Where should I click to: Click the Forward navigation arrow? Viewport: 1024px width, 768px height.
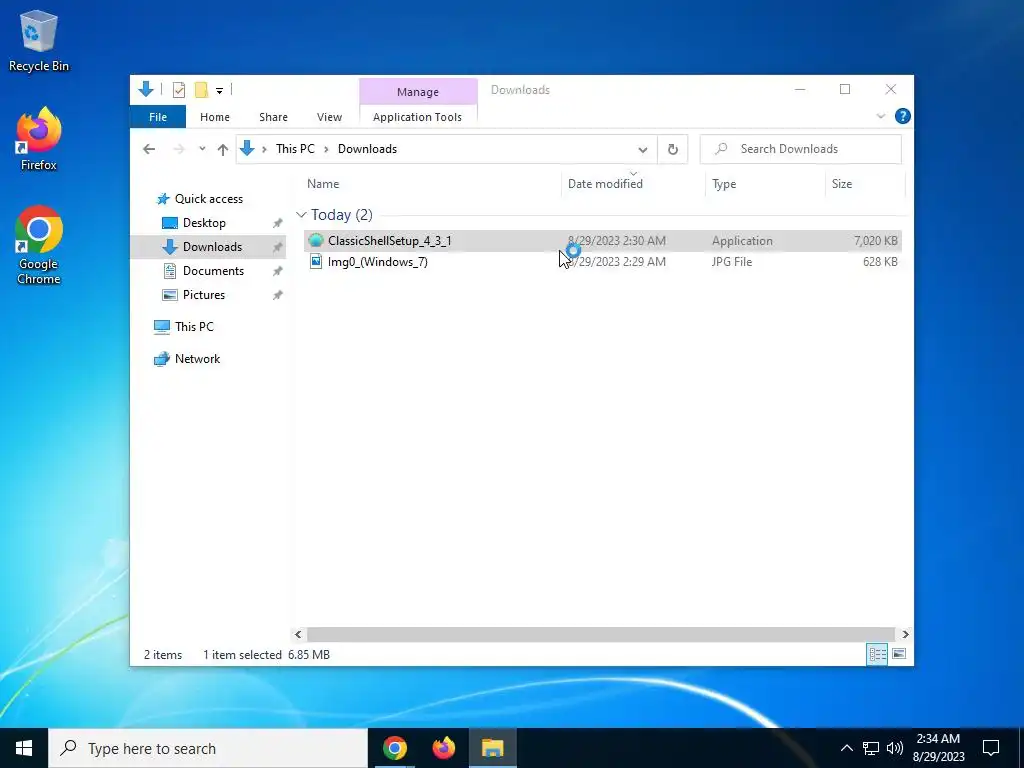[179, 149]
